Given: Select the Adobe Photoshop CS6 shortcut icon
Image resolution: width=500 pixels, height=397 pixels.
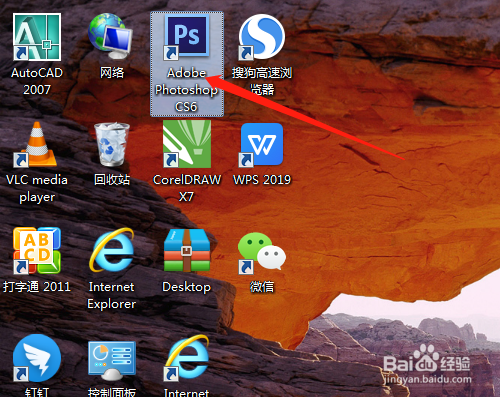Looking at the screenshot, I should coord(187,37).
